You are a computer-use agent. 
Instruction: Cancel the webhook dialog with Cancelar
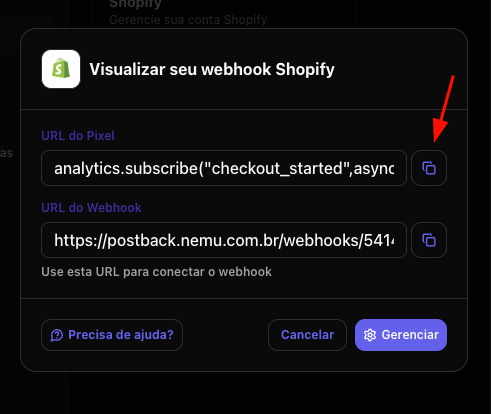(x=307, y=335)
